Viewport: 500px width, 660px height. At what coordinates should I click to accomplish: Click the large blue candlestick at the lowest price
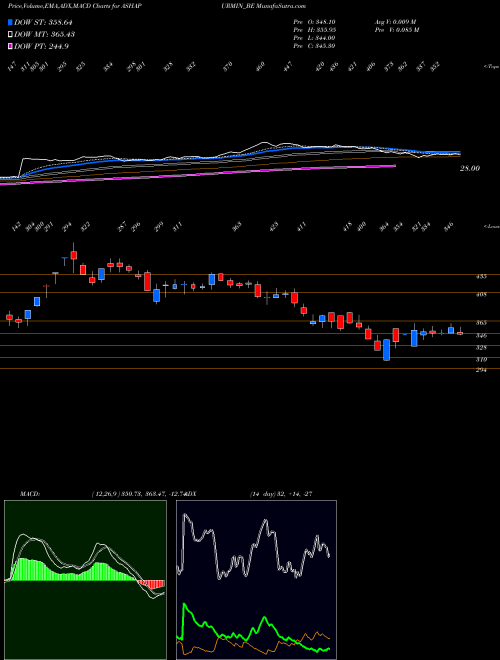(386, 350)
